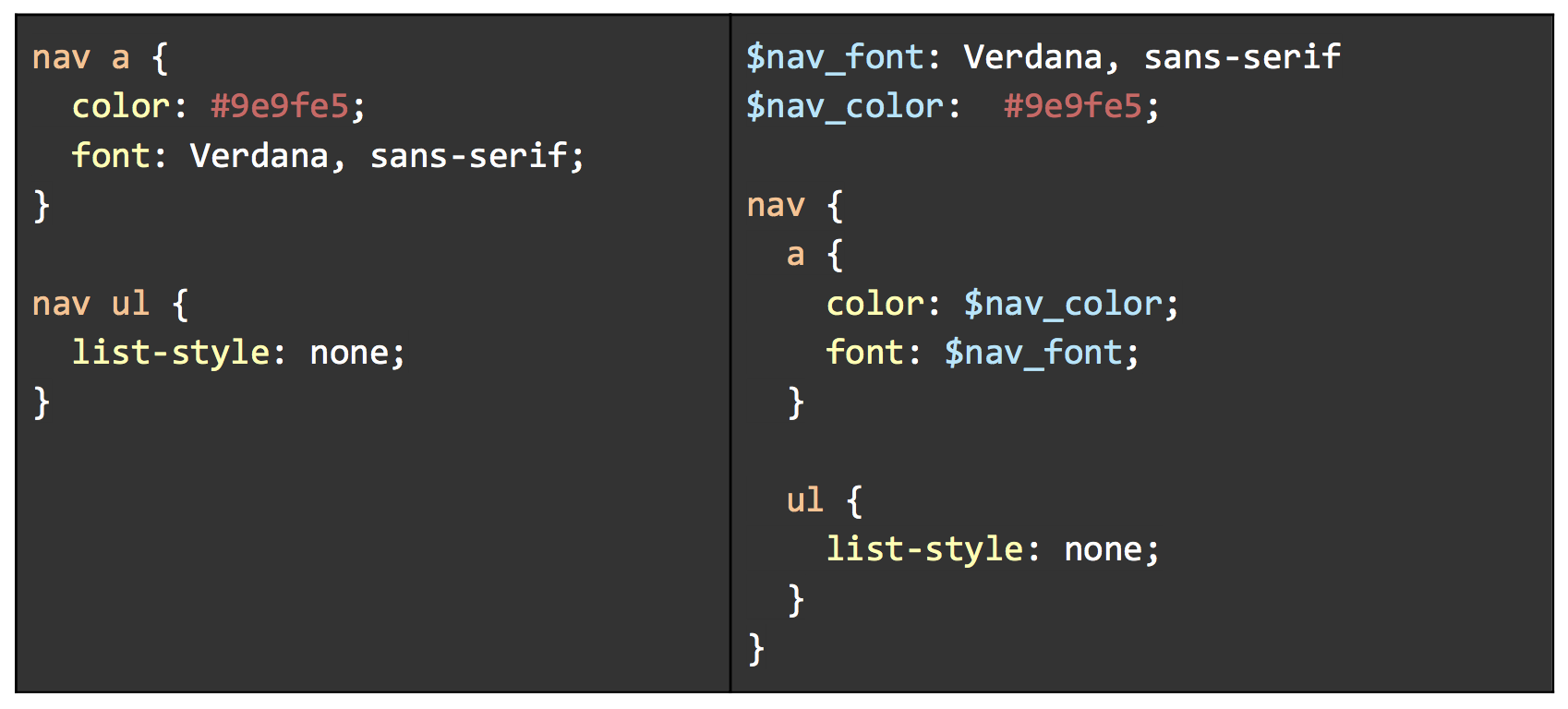Click "color" property in the left panel
The image size is (1568, 709).
[121, 106]
